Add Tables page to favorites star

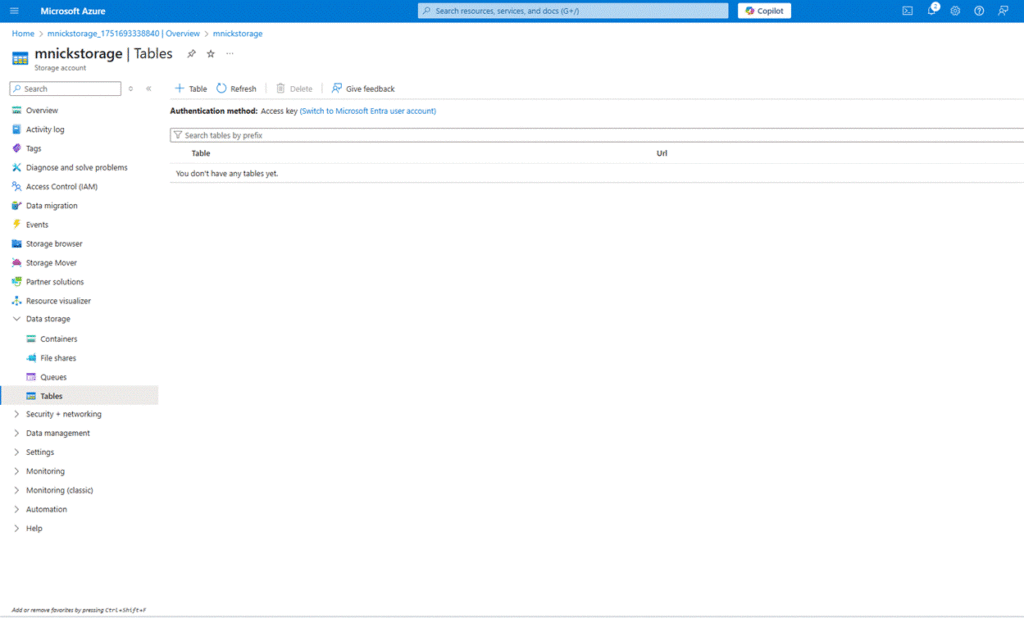click(210, 54)
